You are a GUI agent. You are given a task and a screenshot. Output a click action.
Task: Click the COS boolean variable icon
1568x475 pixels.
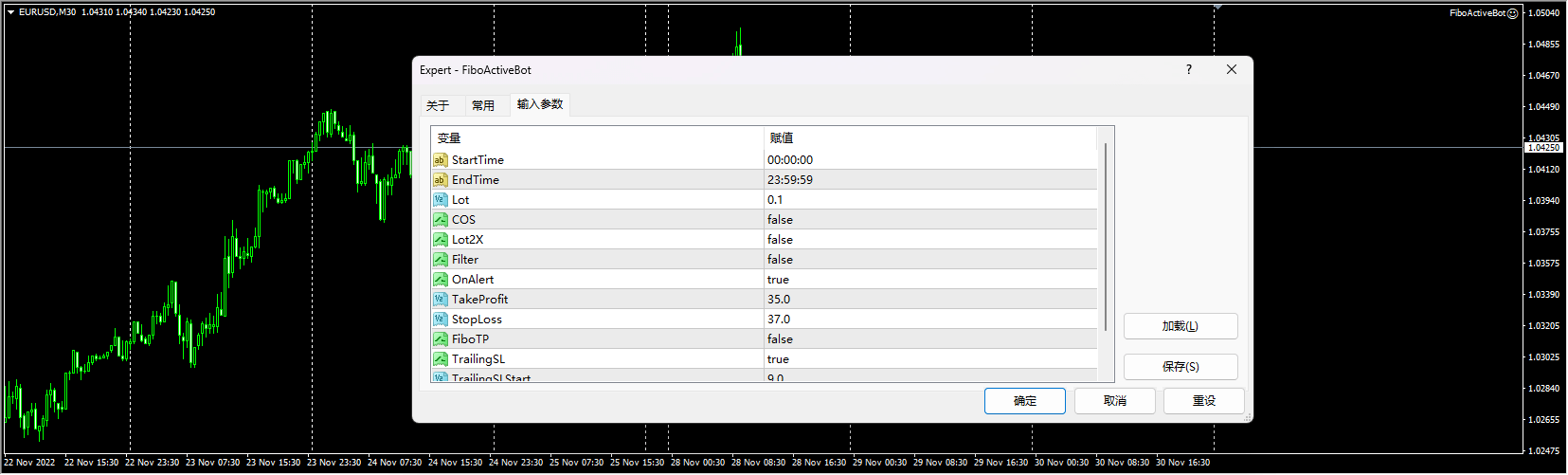click(440, 220)
